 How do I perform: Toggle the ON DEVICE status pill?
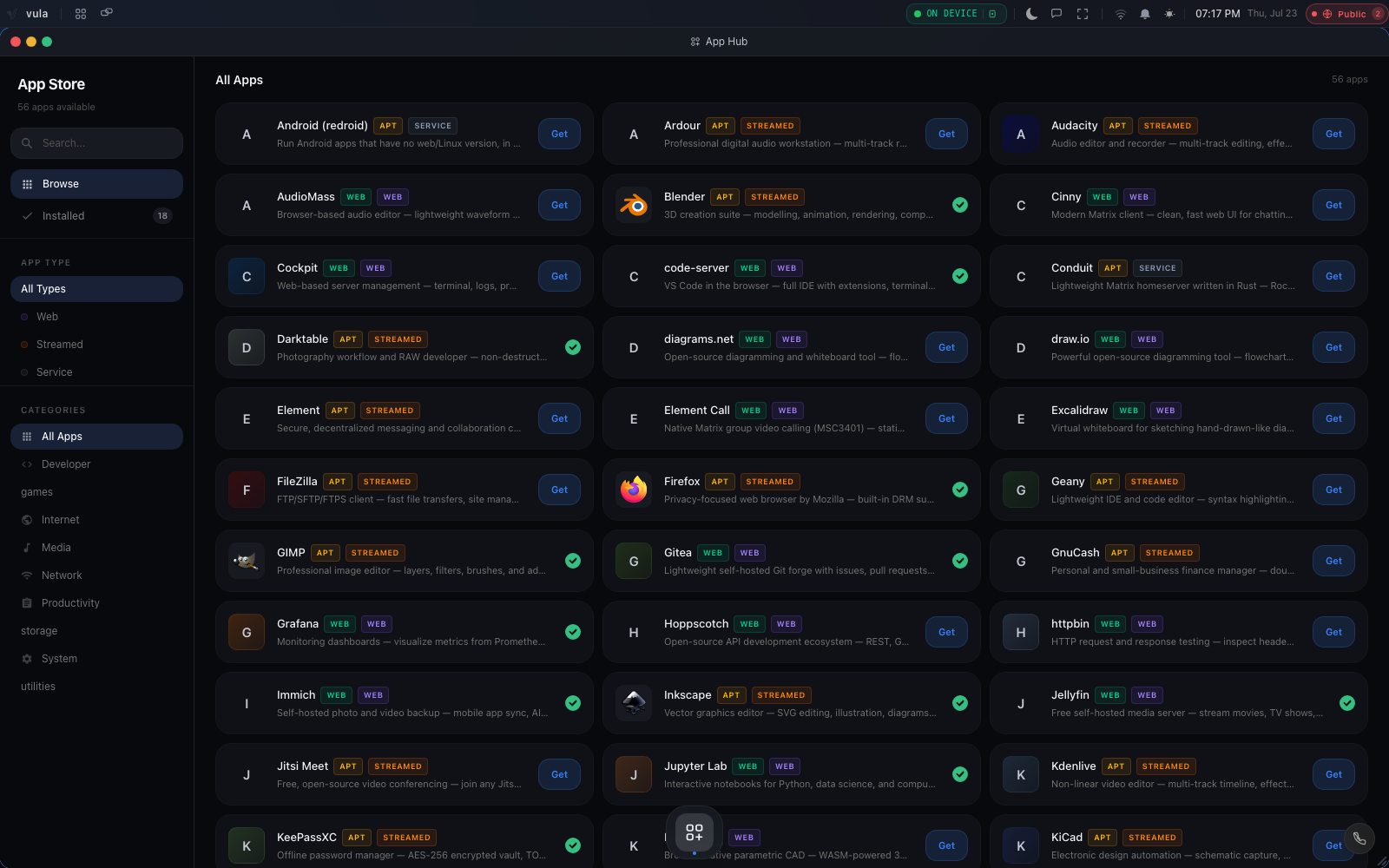point(956,14)
